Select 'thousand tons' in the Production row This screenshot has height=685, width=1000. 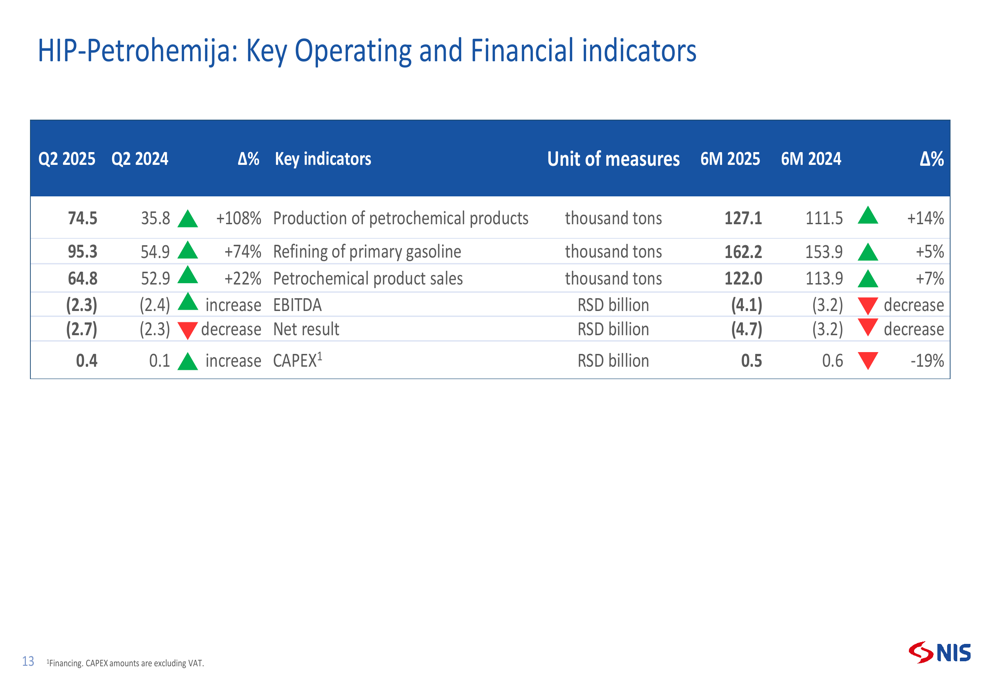pyautogui.click(x=614, y=219)
